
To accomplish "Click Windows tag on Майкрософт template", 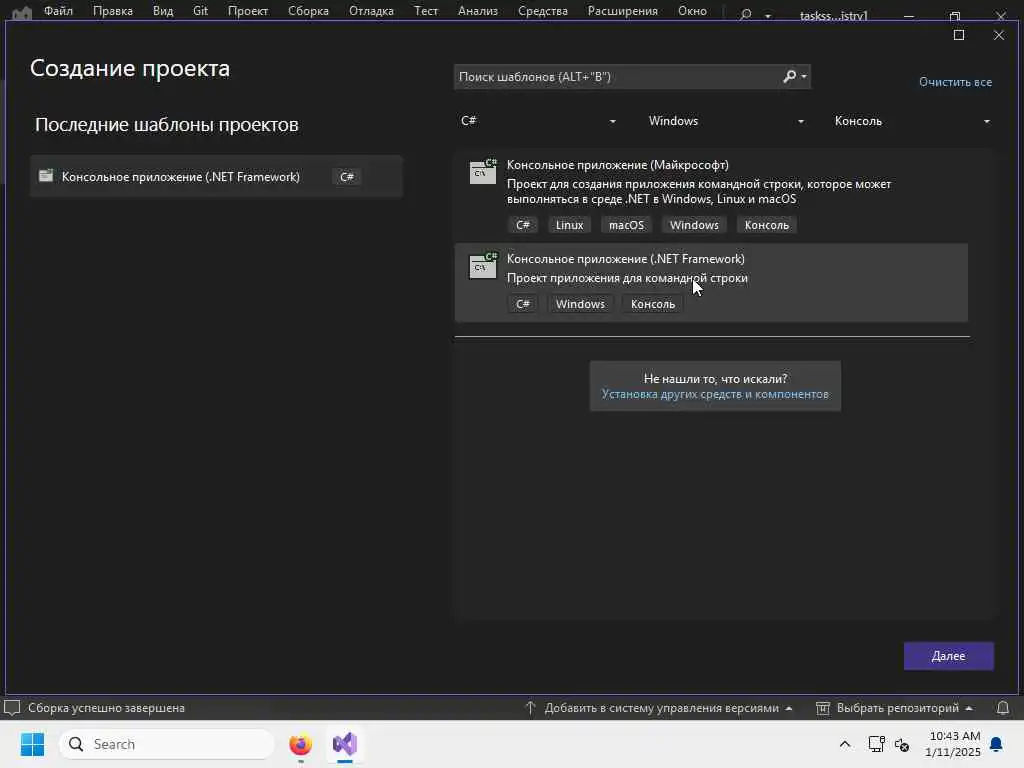I will click(694, 225).
